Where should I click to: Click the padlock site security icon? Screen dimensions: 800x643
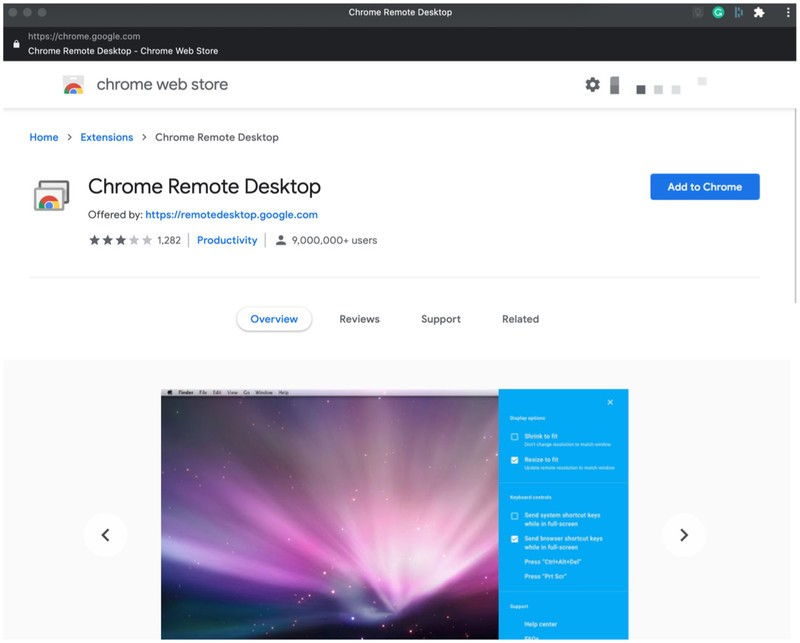point(16,44)
